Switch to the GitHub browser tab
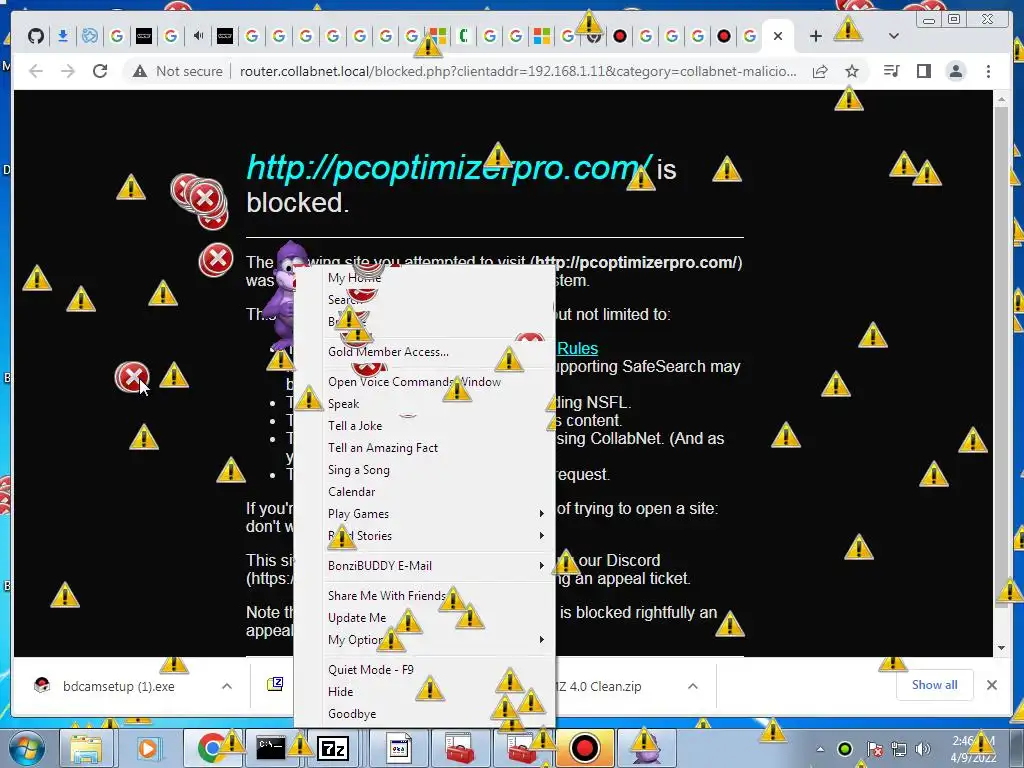 pos(36,37)
